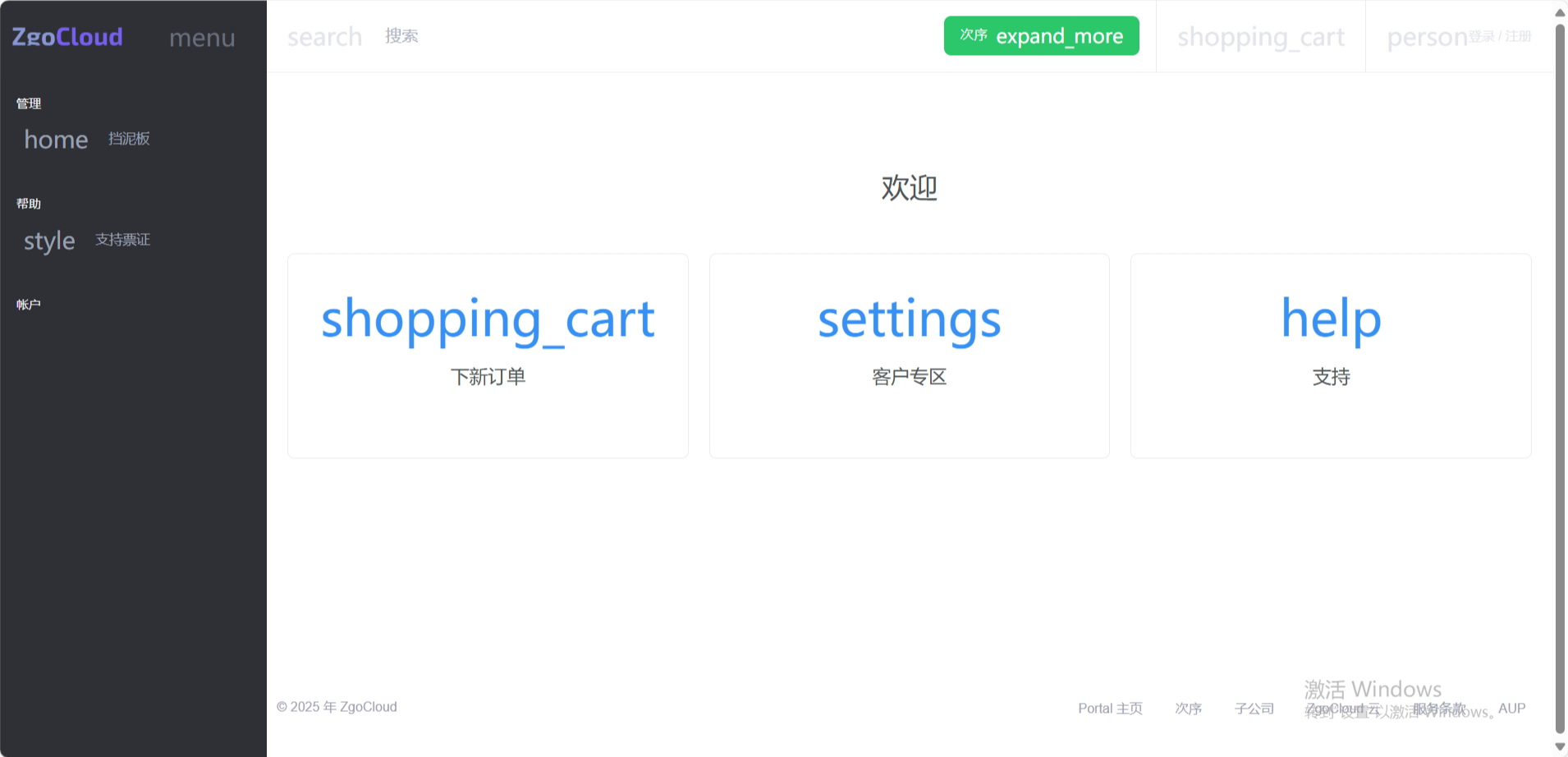This screenshot has width=1568, height=757.
Task: Click the home icon in the sidebar
Action: (x=56, y=140)
